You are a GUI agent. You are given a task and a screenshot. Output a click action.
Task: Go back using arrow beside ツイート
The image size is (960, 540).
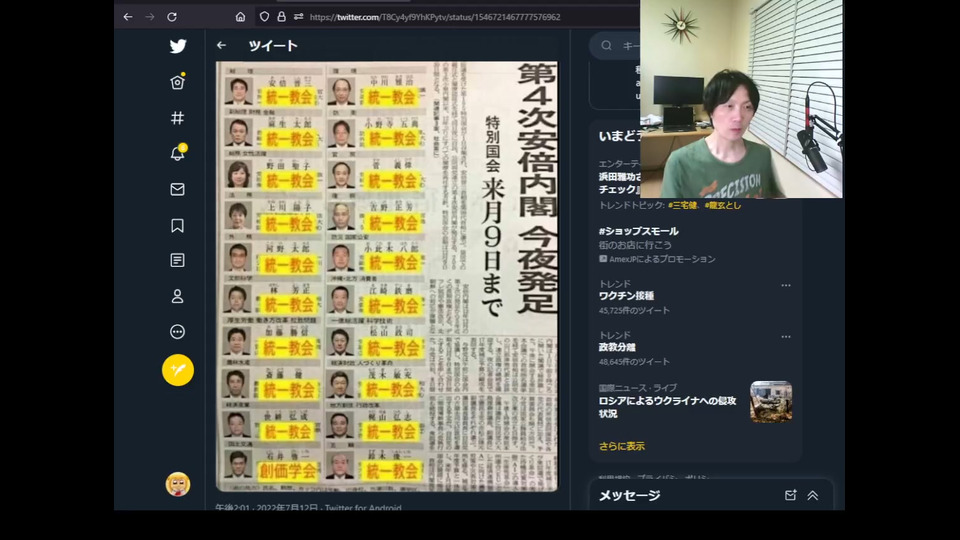tap(222, 45)
